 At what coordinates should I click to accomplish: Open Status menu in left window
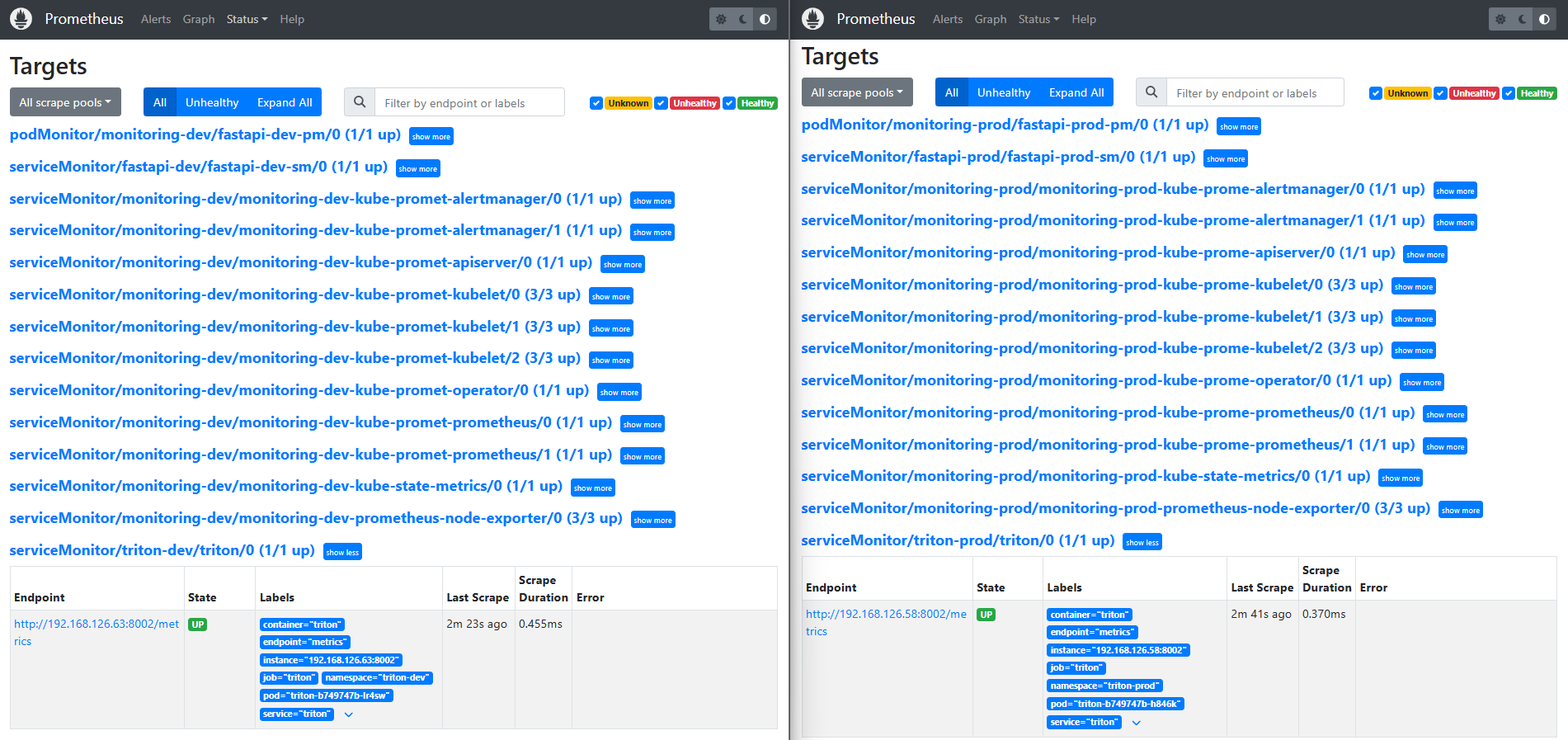click(x=247, y=19)
